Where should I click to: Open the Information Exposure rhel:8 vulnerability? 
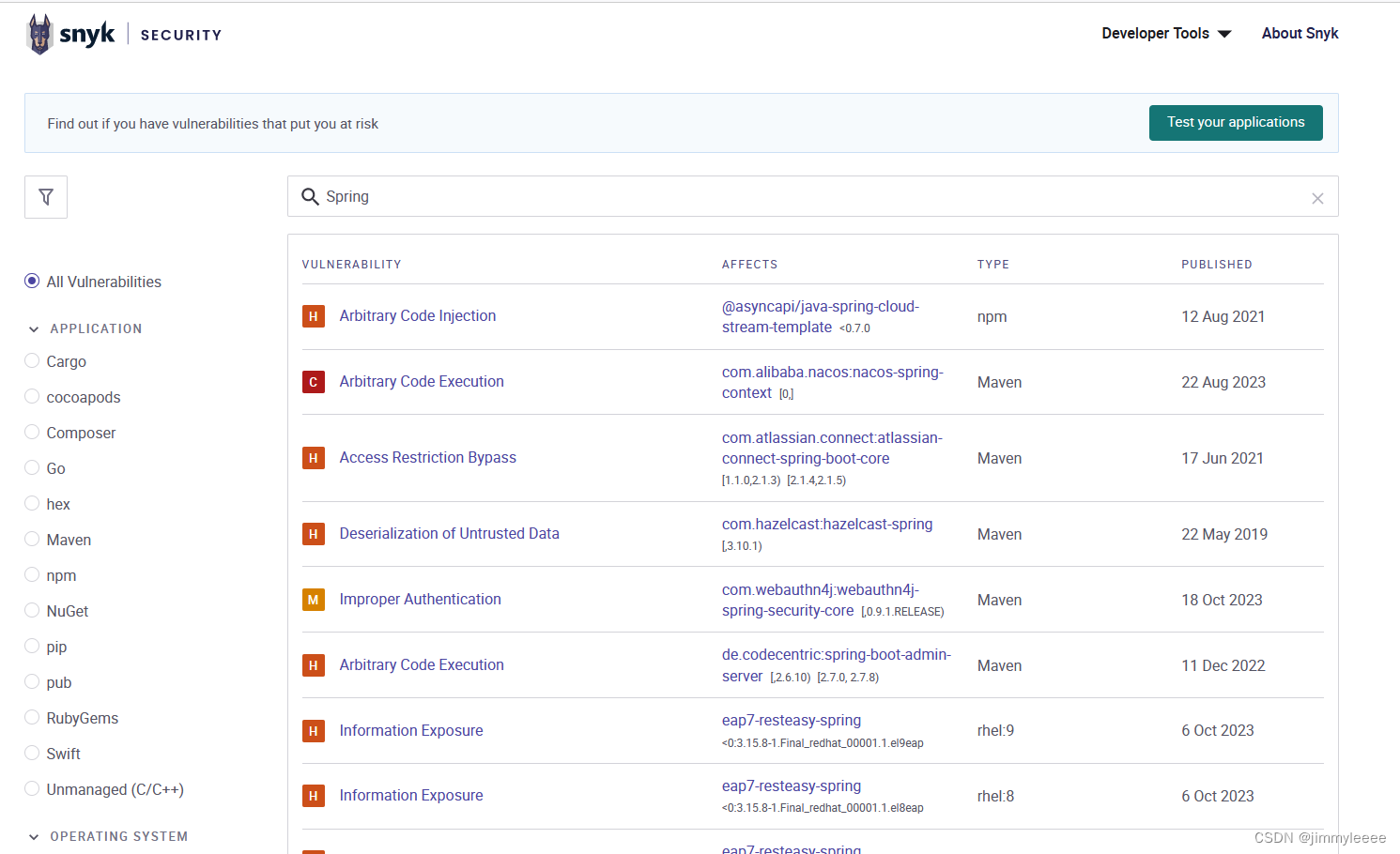point(411,796)
